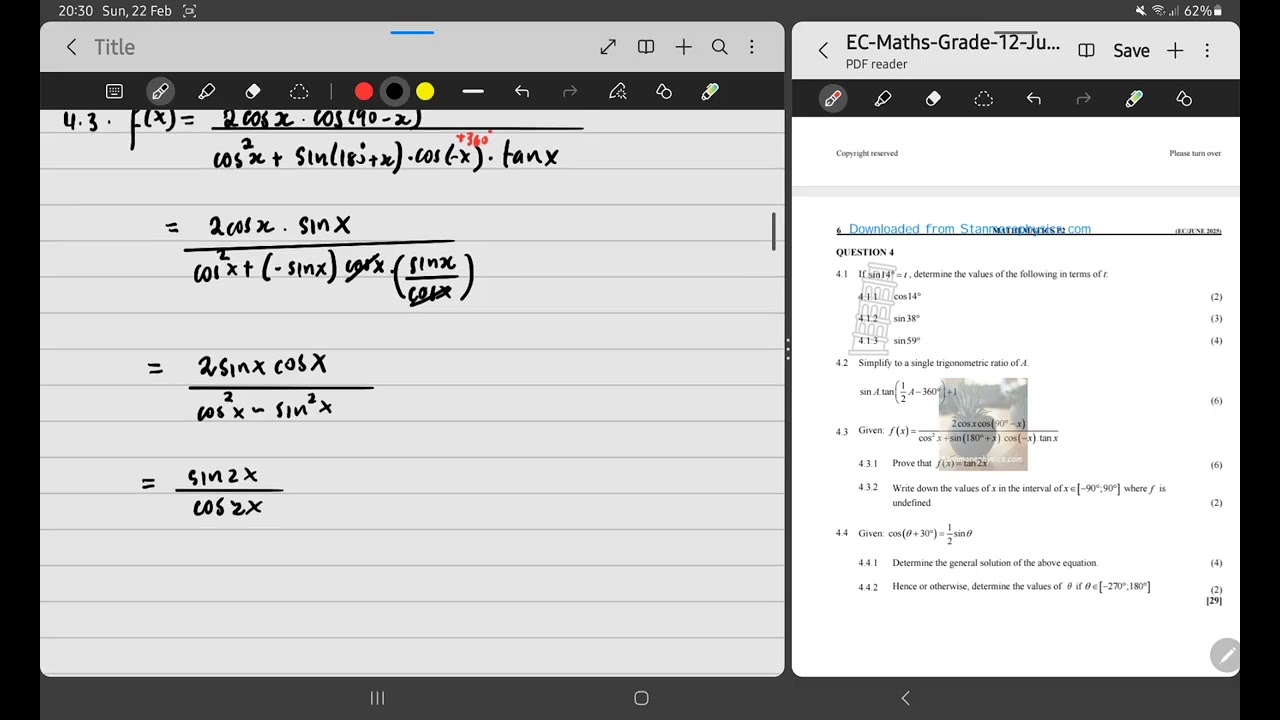The image size is (1280, 720).
Task: Open more options in PDF reader
Action: [1207, 50]
